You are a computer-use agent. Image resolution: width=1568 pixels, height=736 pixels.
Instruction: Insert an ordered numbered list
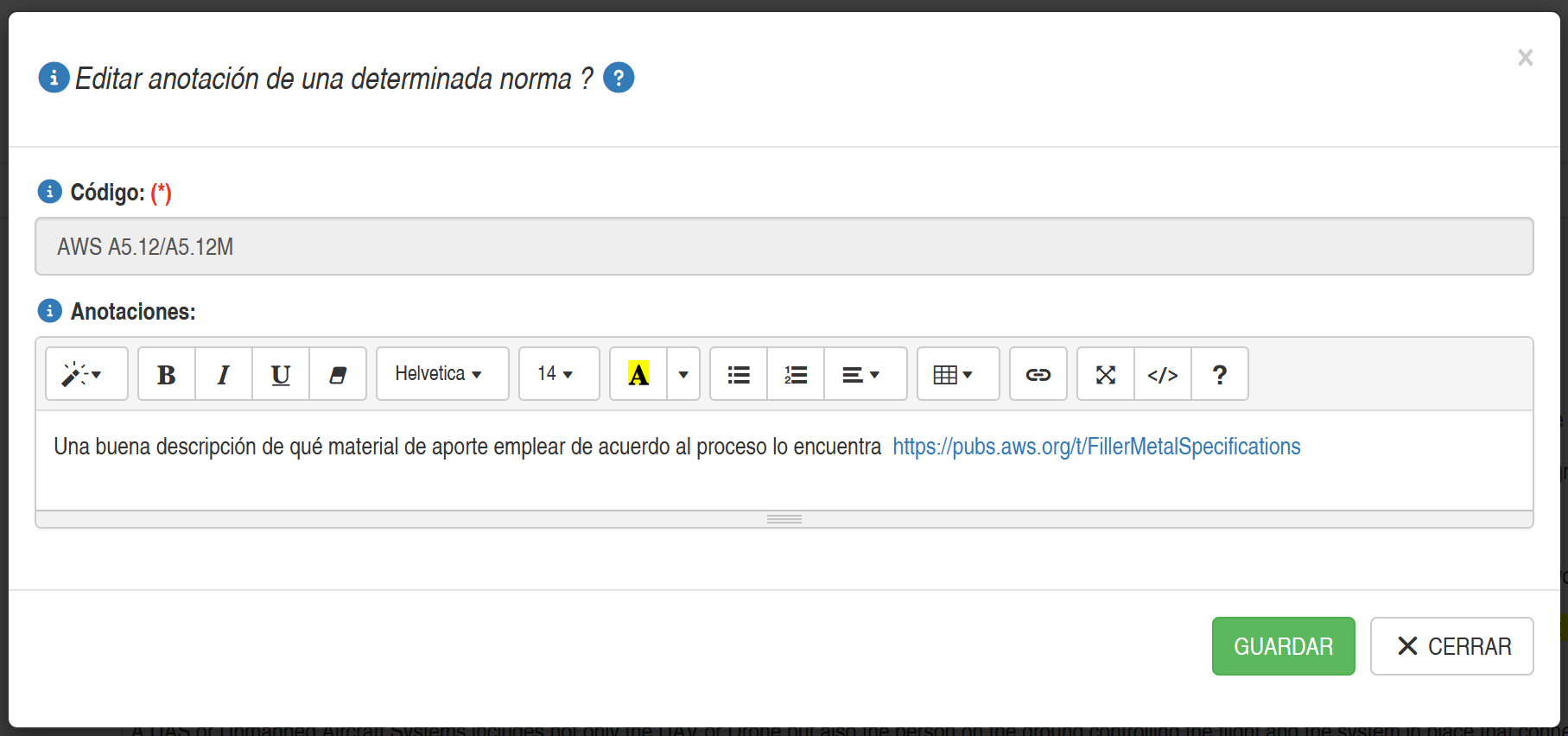coord(796,374)
